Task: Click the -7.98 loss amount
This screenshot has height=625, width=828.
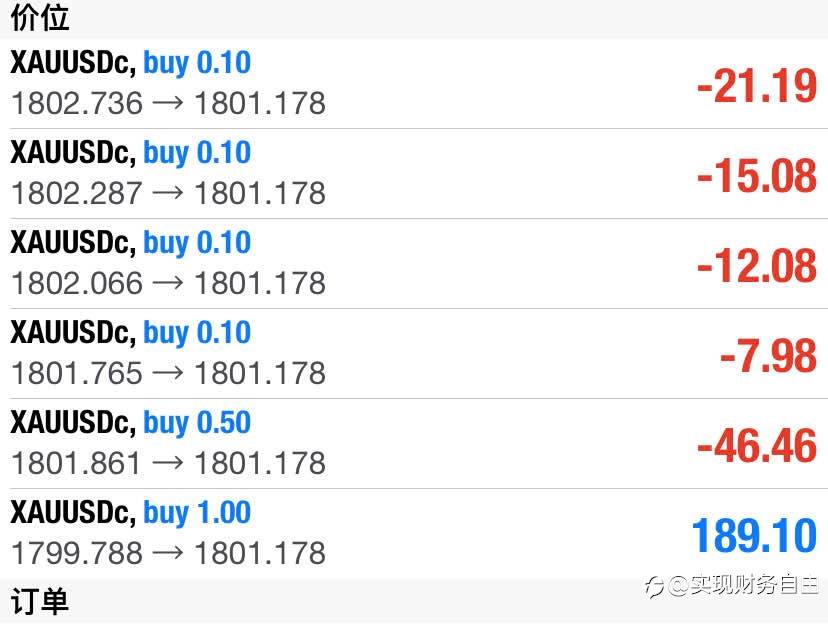Action: click(768, 356)
